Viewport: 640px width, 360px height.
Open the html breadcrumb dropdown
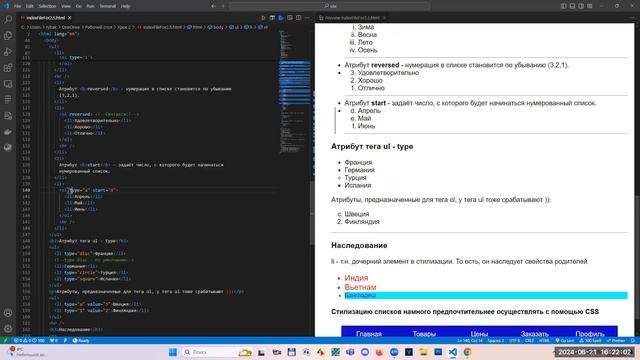click(195, 27)
